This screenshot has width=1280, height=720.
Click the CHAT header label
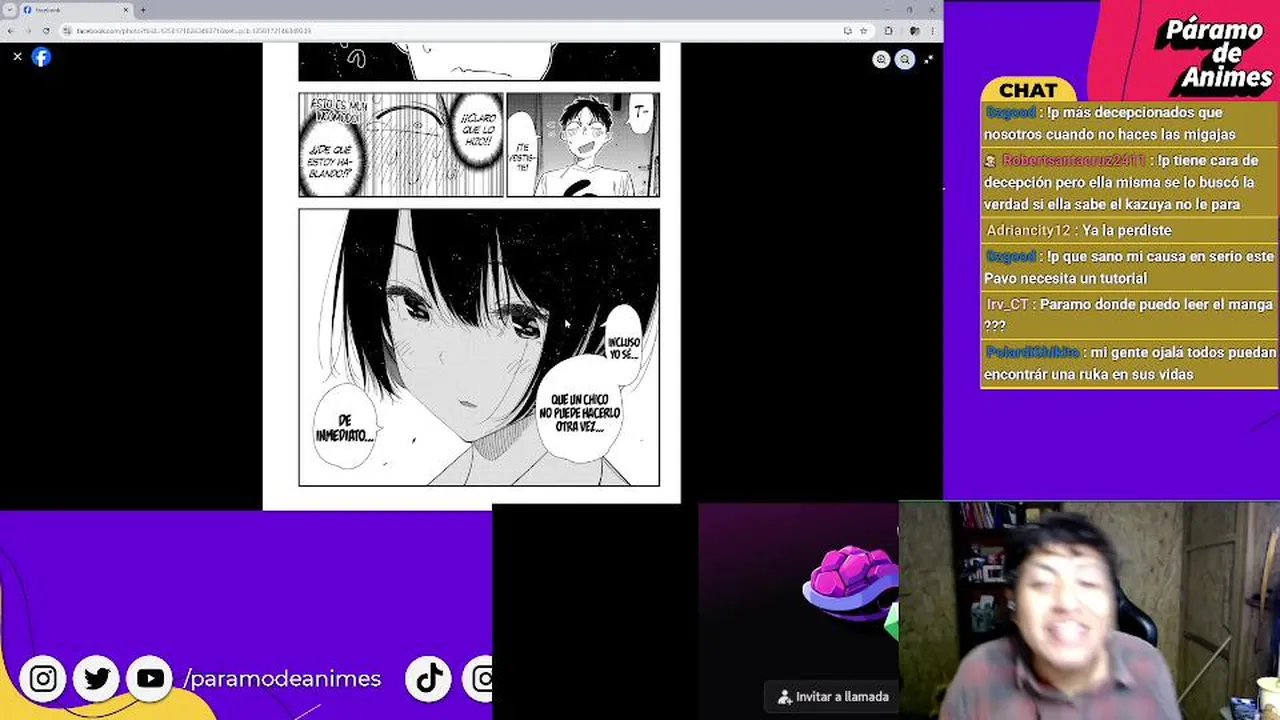[x=1028, y=91]
